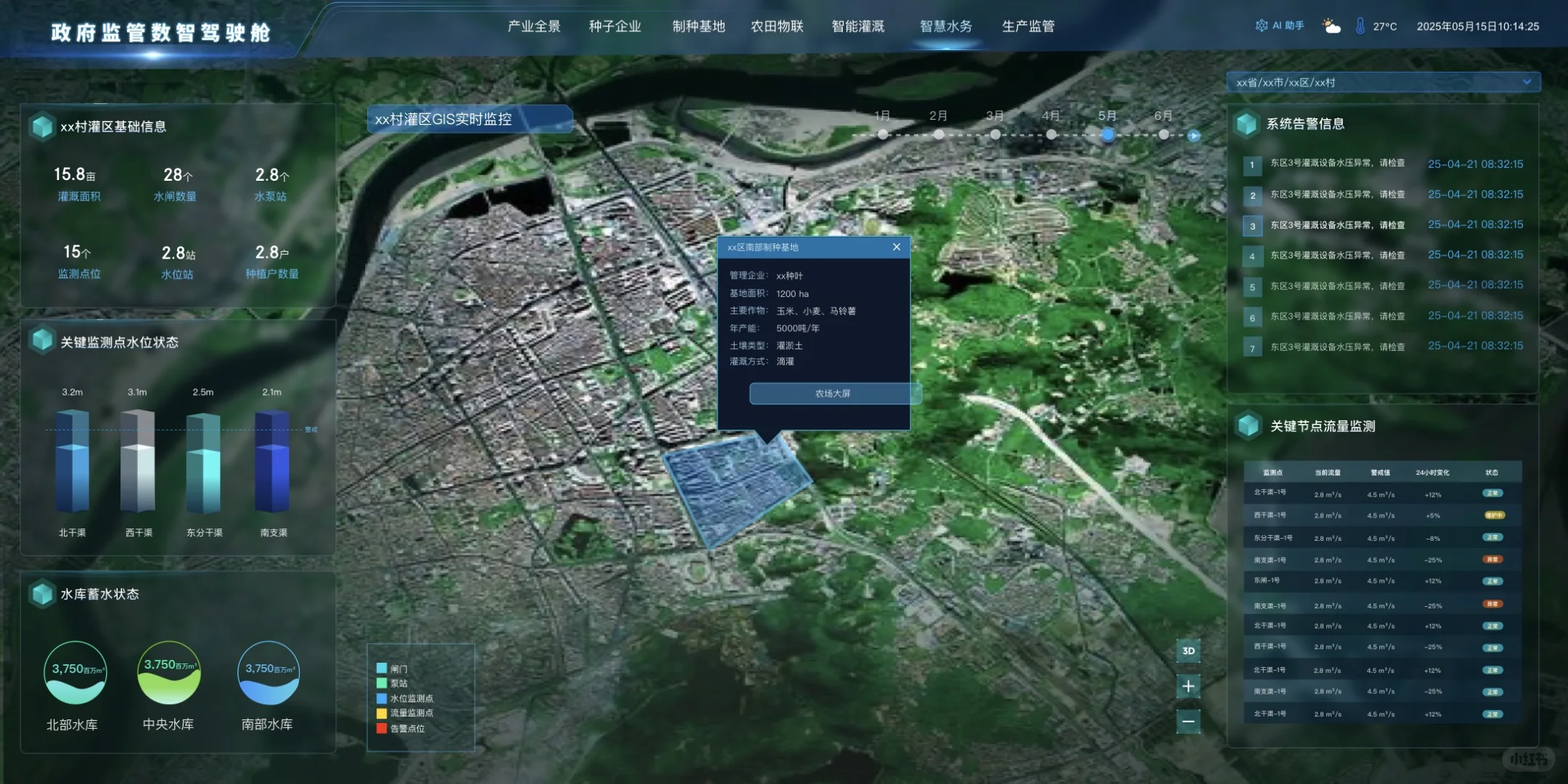The width and height of the screenshot is (1568, 784).
Task: Click the weather cloud icon
Action: click(1331, 27)
